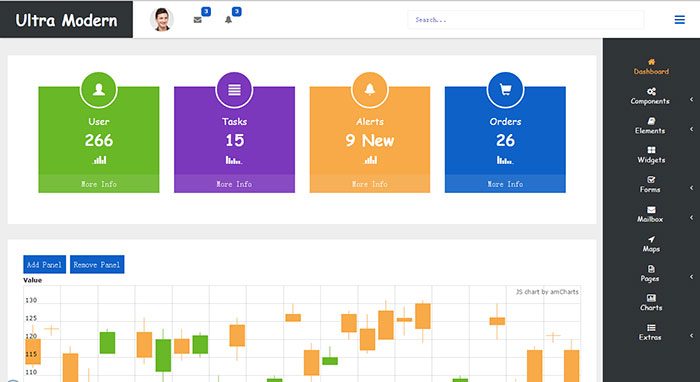Viewport: 700px width, 382px height.
Task: Click the Maps location arrow icon
Action: click(x=651, y=239)
